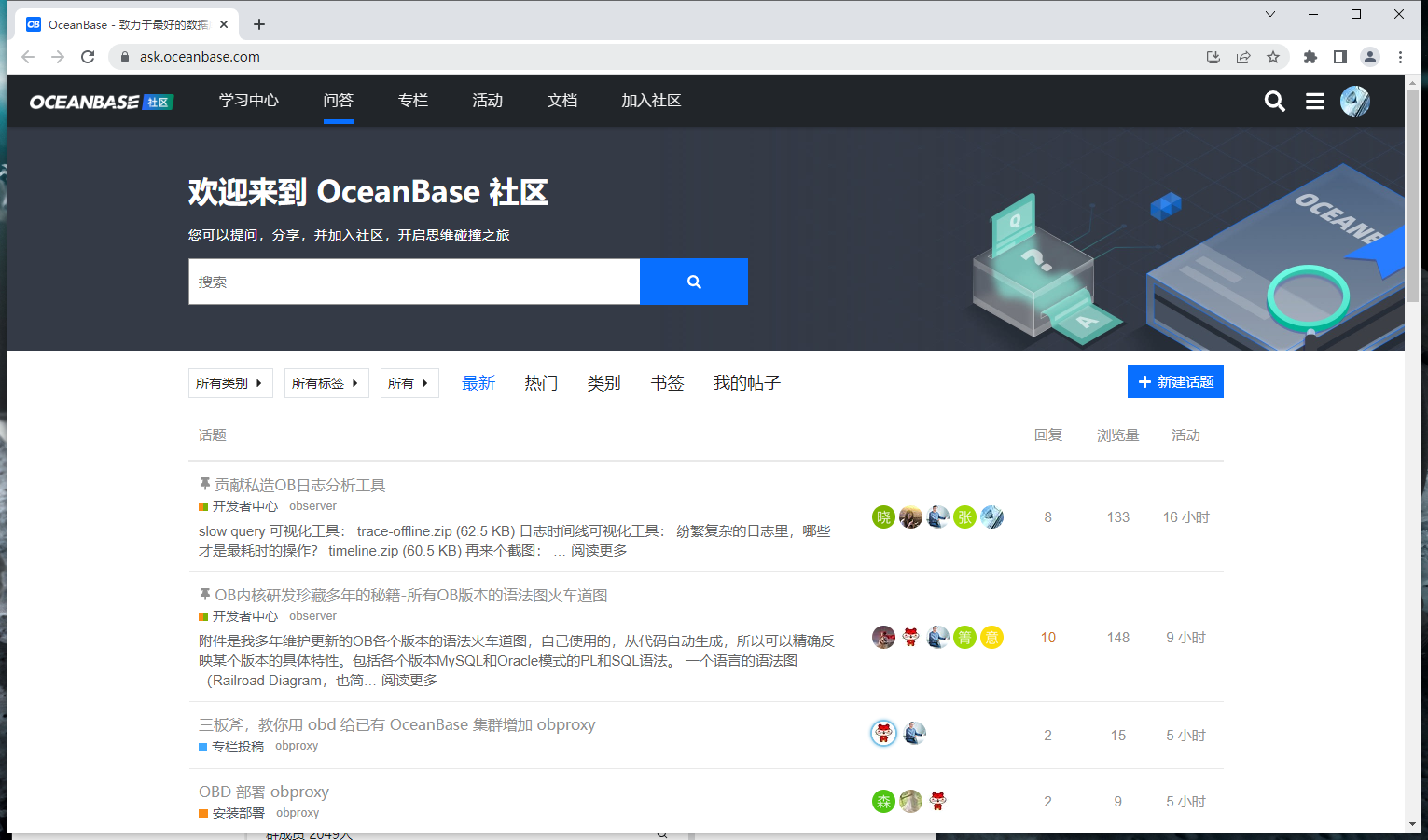1428x840 pixels.
Task: Switch to the 我的帖子 tab
Action: [x=746, y=383]
